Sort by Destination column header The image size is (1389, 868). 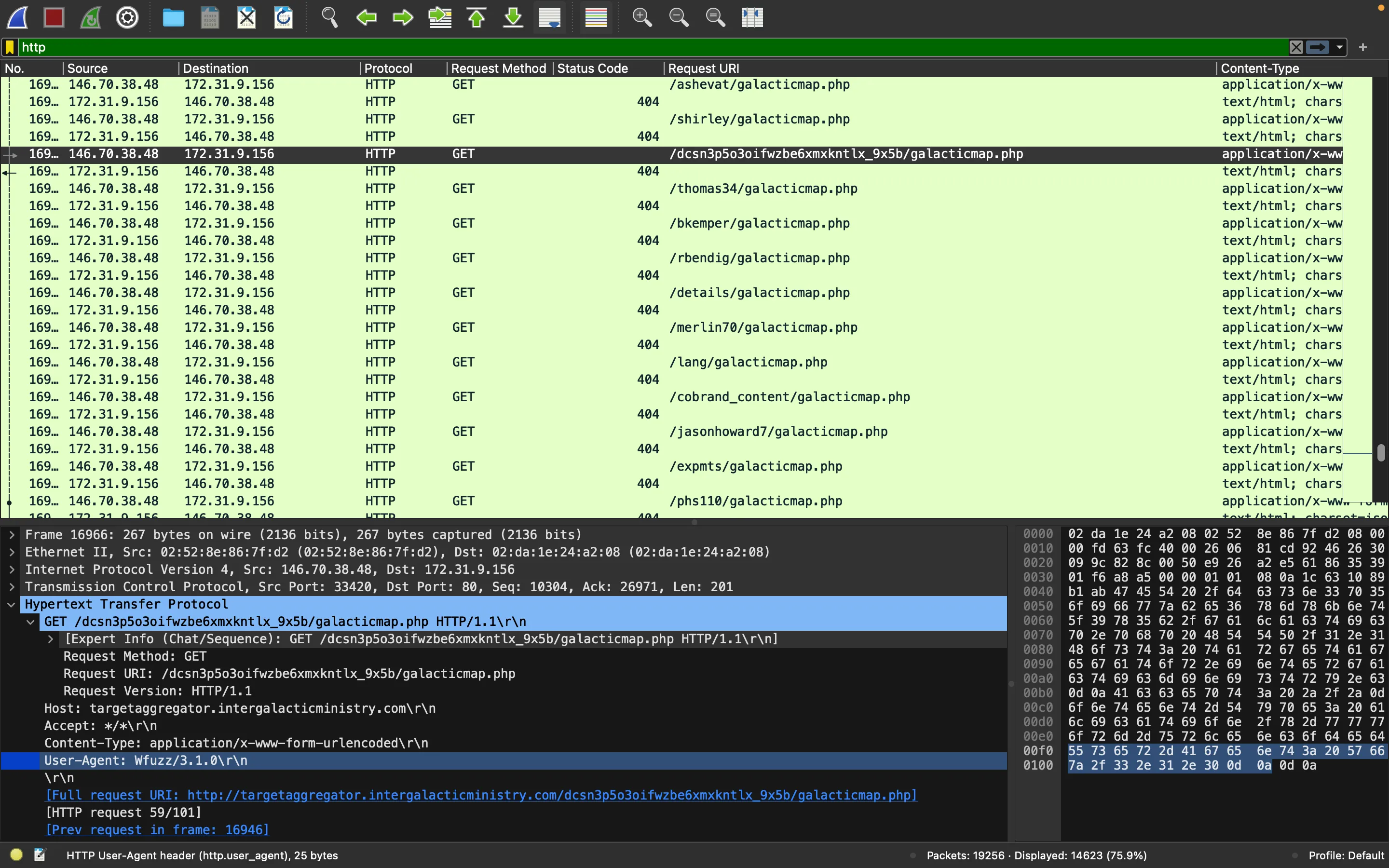[x=269, y=68]
